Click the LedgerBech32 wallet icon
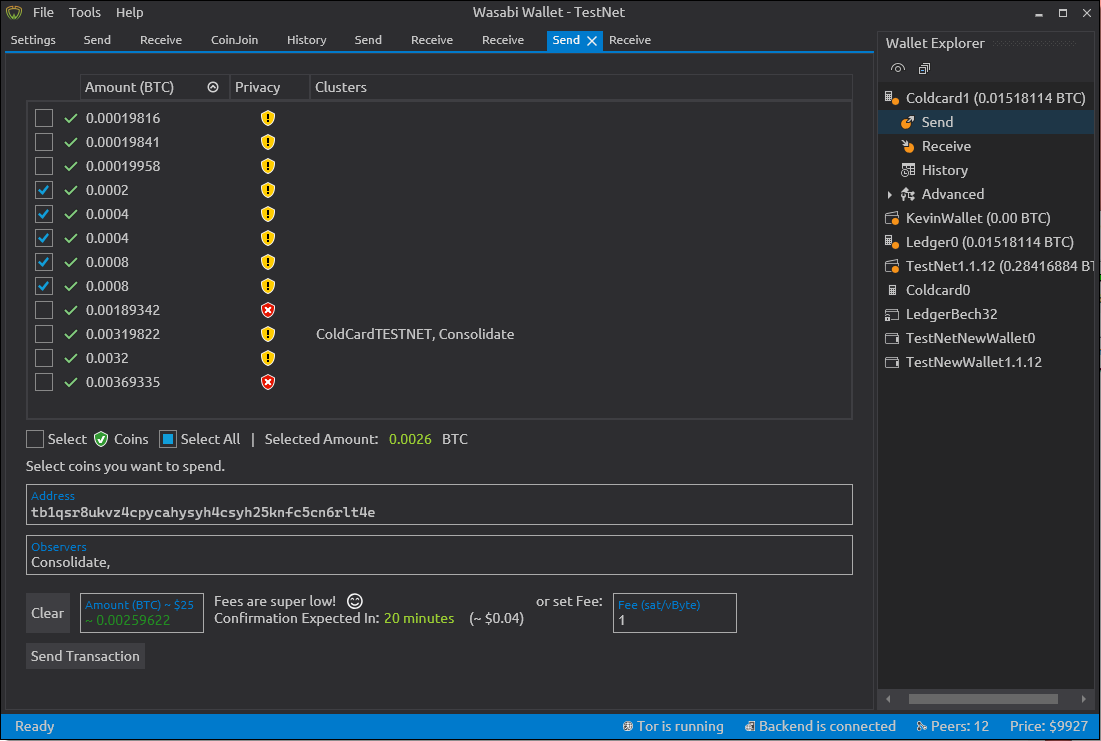Image resolution: width=1101 pixels, height=741 pixels. pos(892,314)
